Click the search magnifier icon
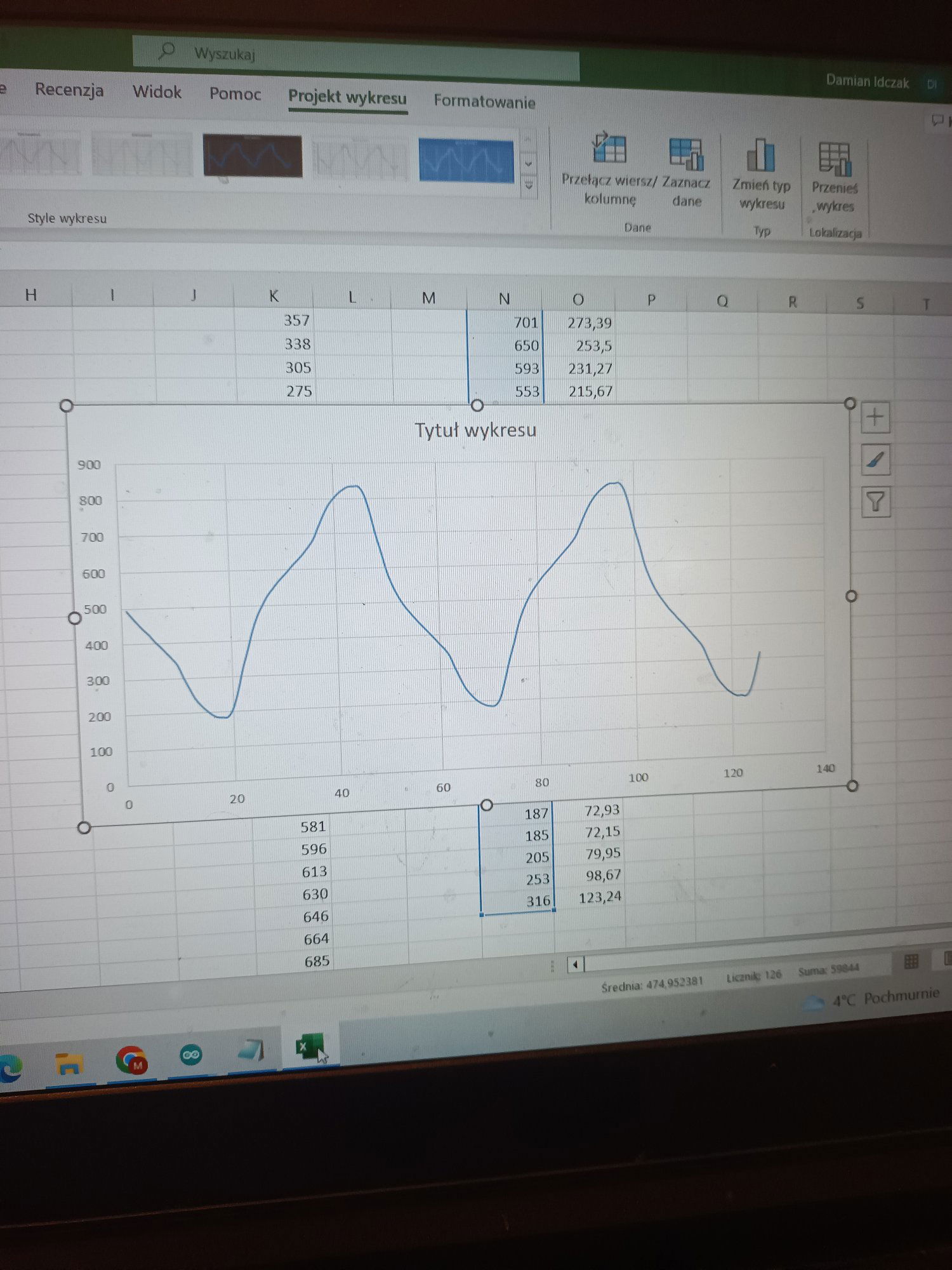The image size is (952, 1270). click(x=167, y=50)
